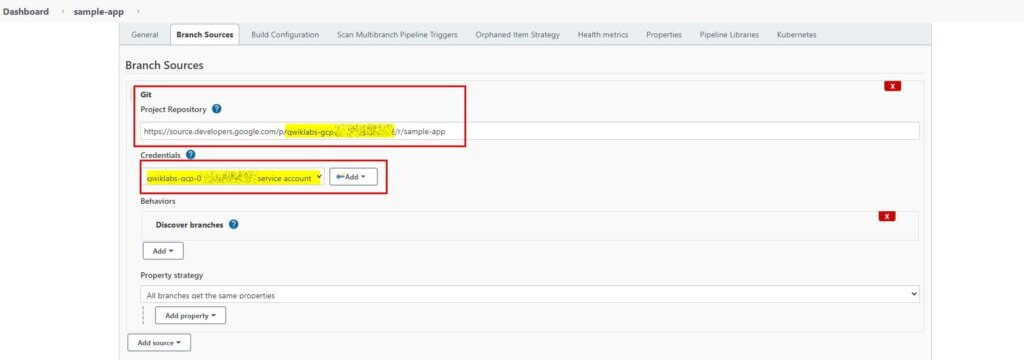The image size is (1024, 360).
Task: Expand the Add behaviors dropdown
Action: (x=163, y=251)
